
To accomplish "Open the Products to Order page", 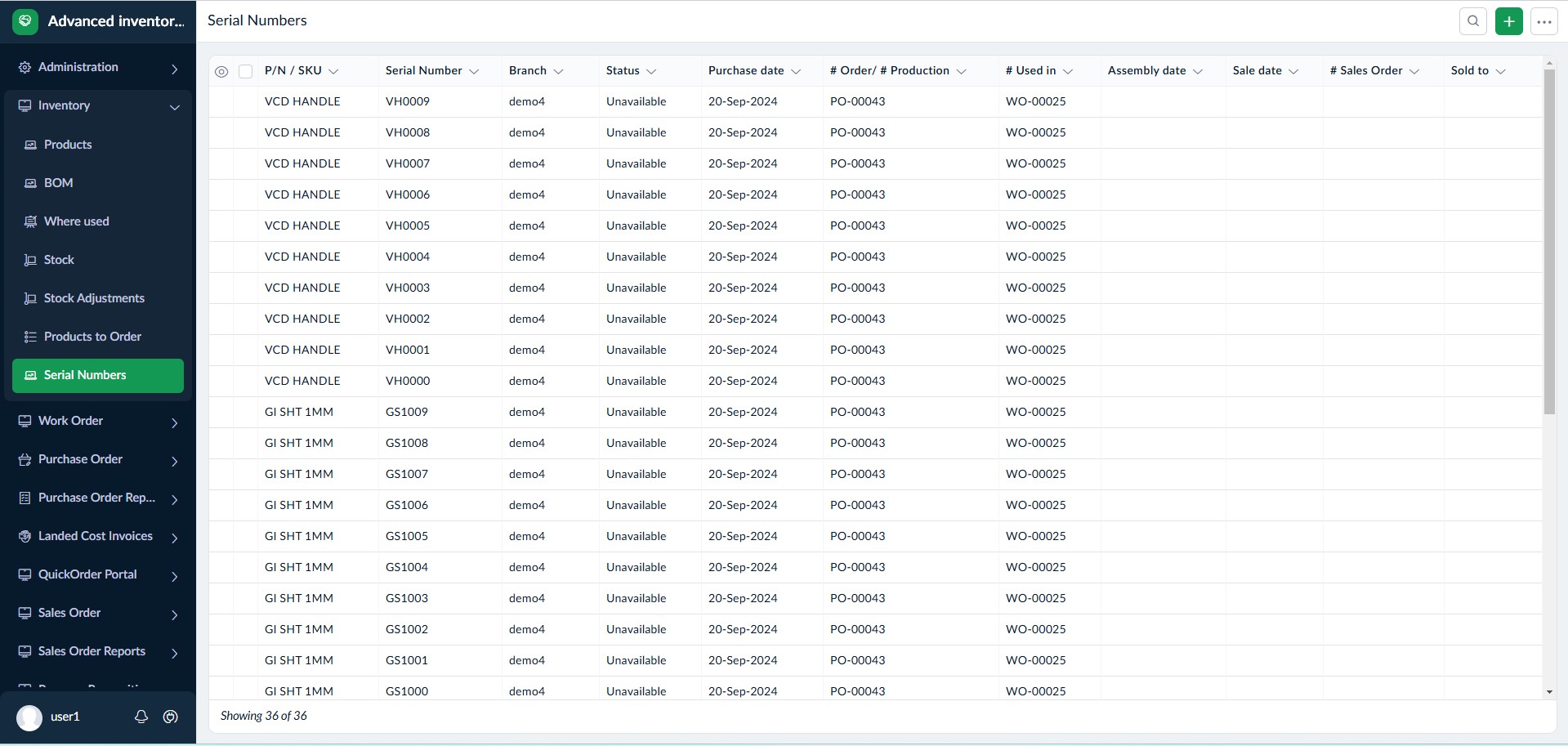I will pos(92,337).
